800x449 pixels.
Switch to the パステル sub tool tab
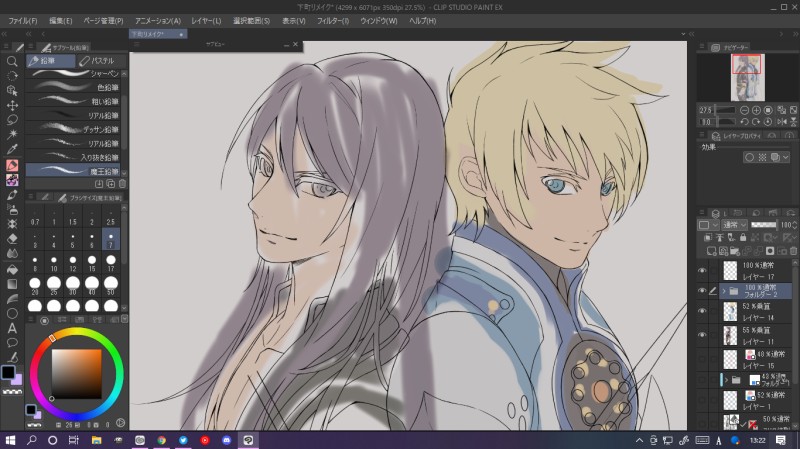[102, 61]
